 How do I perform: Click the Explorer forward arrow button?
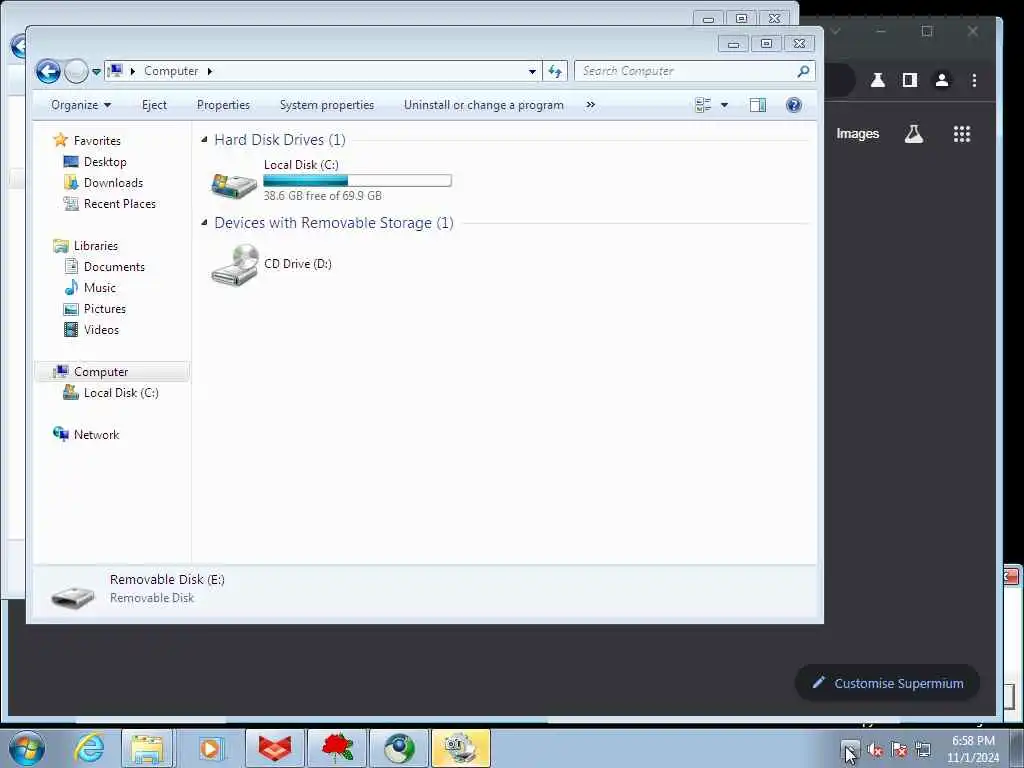(x=76, y=71)
